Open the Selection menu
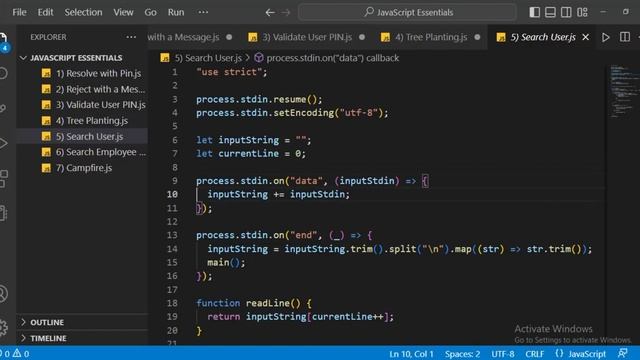The height and width of the screenshot is (360, 640). pos(83,12)
